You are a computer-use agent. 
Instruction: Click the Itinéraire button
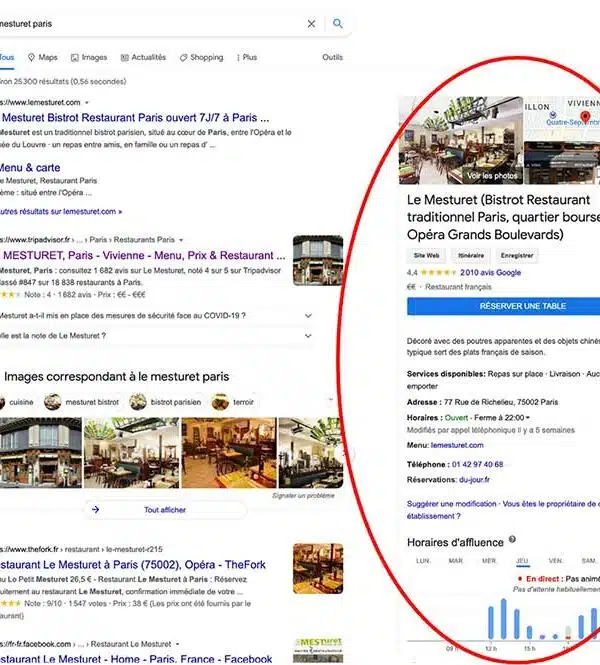(471, 256)
